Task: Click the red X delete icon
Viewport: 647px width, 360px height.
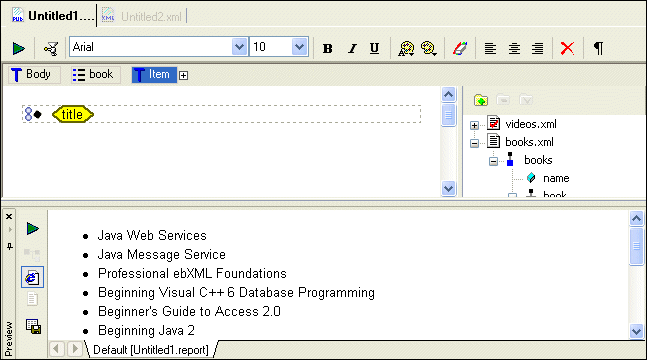Action: (x=567, y=48)
